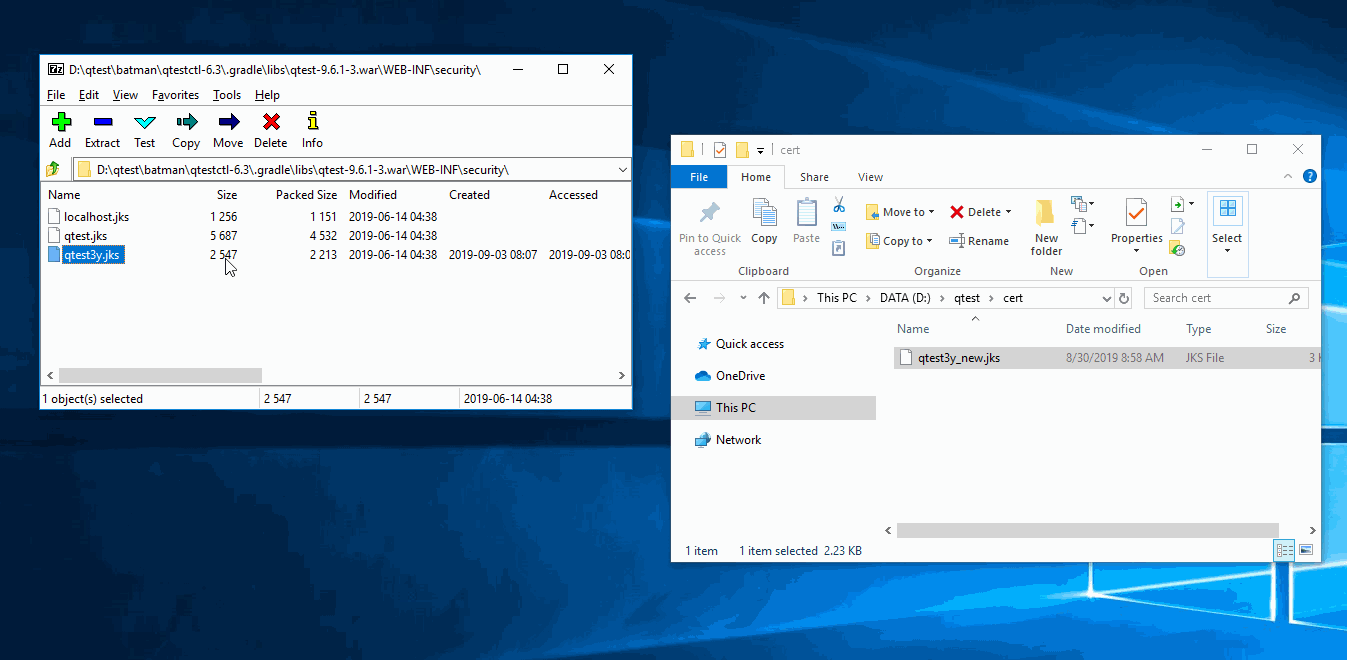
Task: Click New folder in the ribbon
Action: [x=1046, y=227]
